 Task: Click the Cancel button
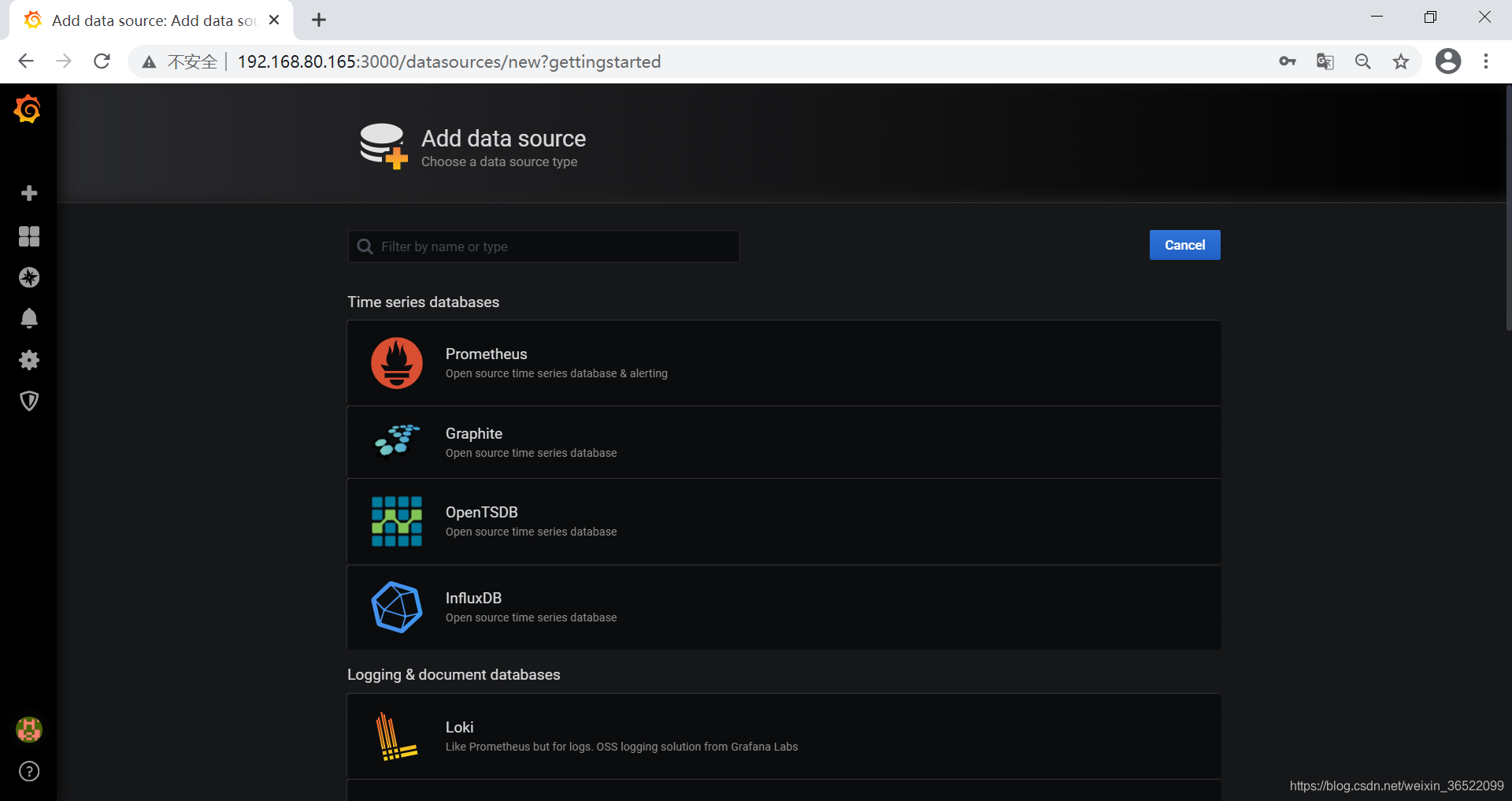[x=1184, y=245]
